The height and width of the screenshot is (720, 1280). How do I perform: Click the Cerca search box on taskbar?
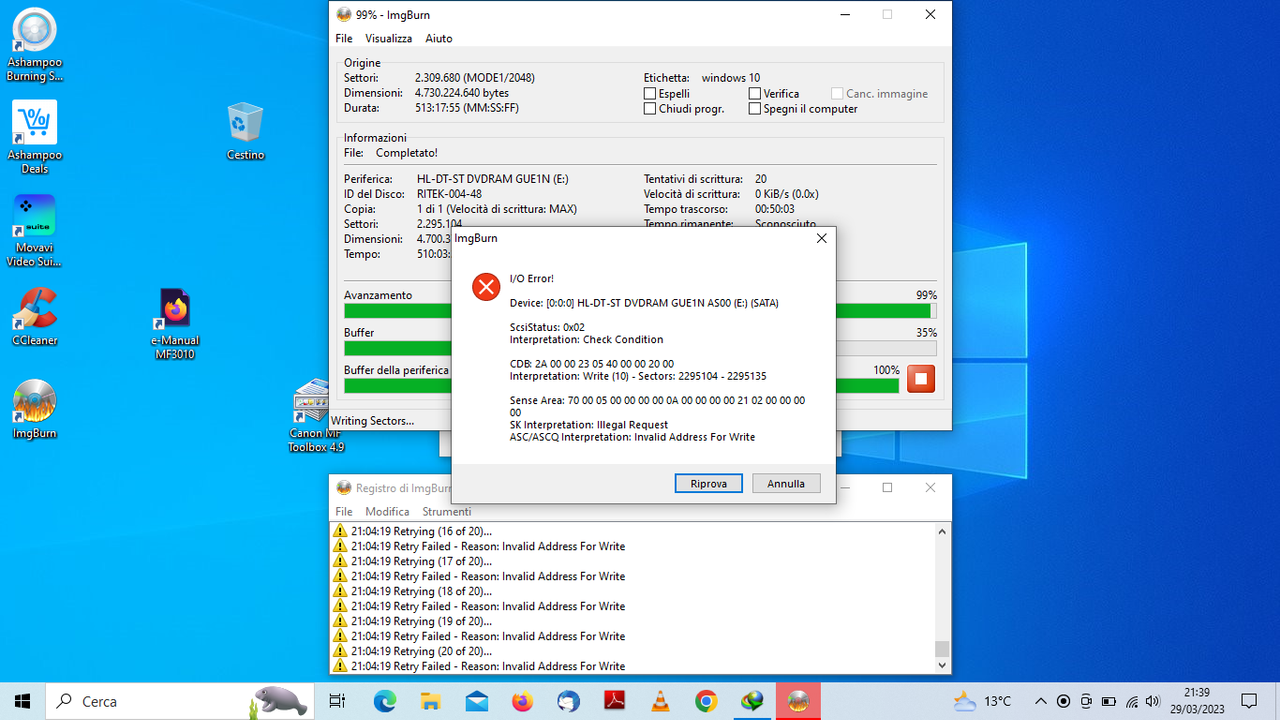(180, 701)
